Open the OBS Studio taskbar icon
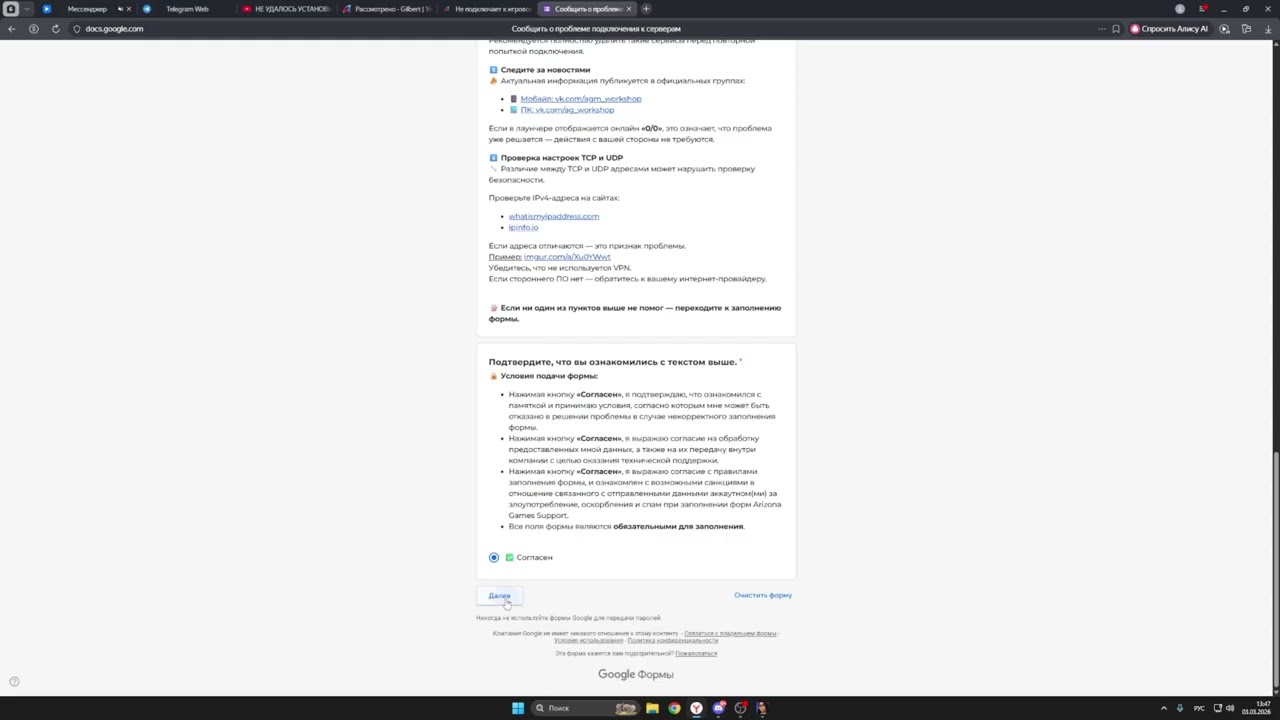 coord(740,708)
